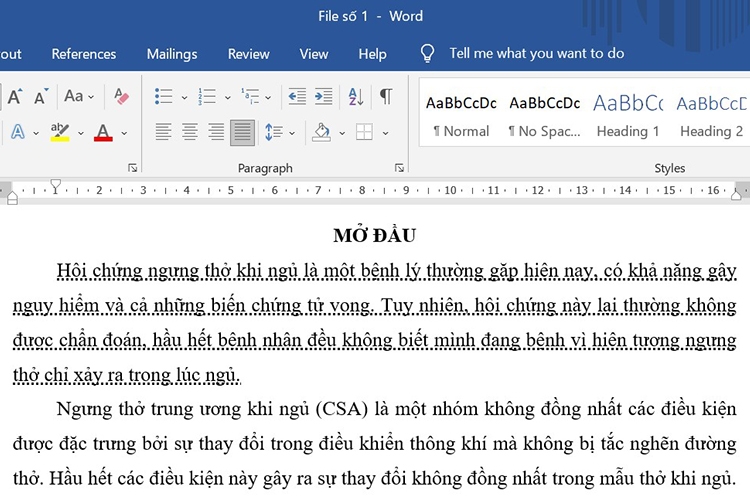Open line and paragraph spacing
750x500 pixels.
[274, 132]
